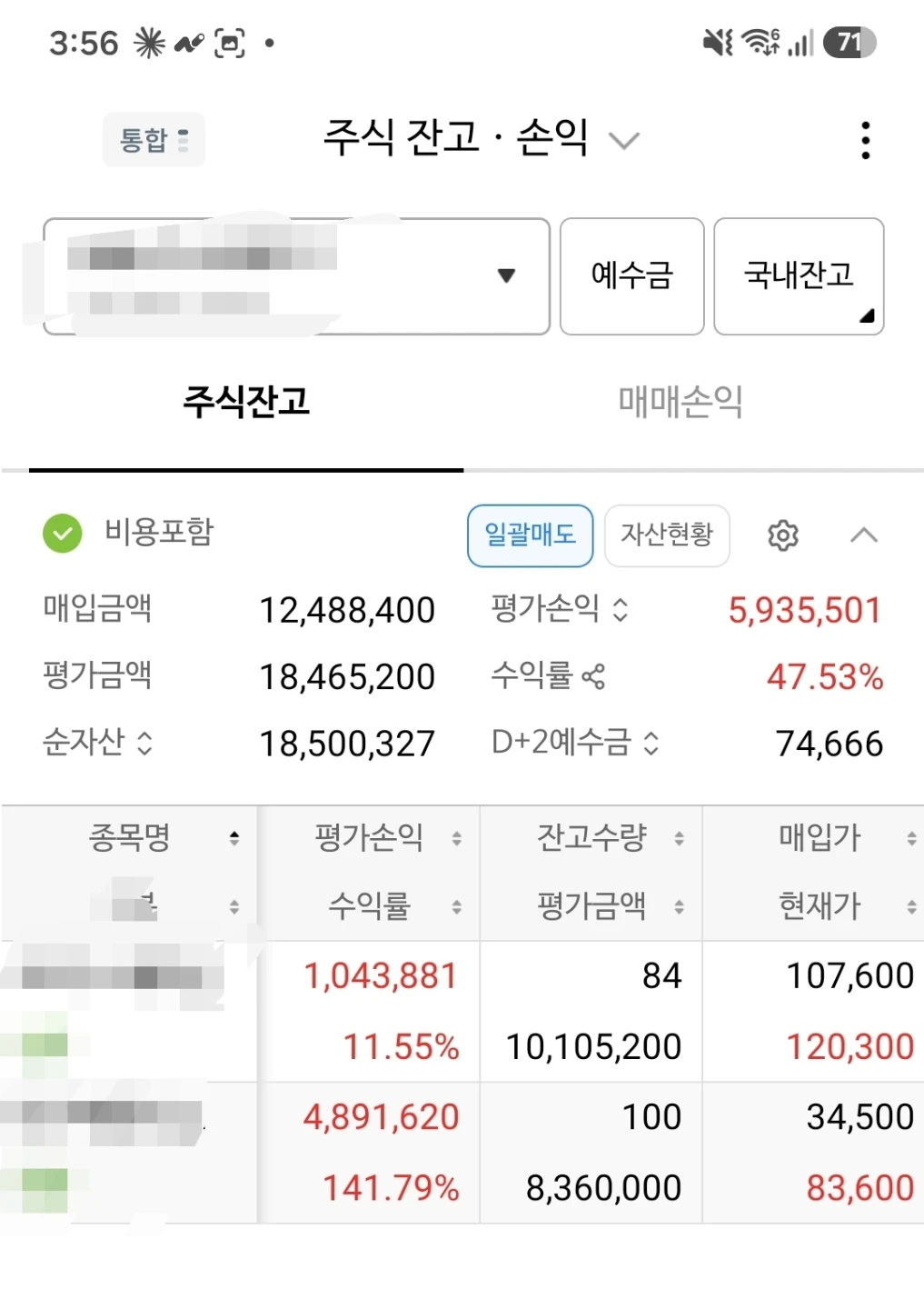Collapse the summary section with up chevron
Image resolution: width=924 pixels, height=1309 pixels.
click(x=864, y=535)
